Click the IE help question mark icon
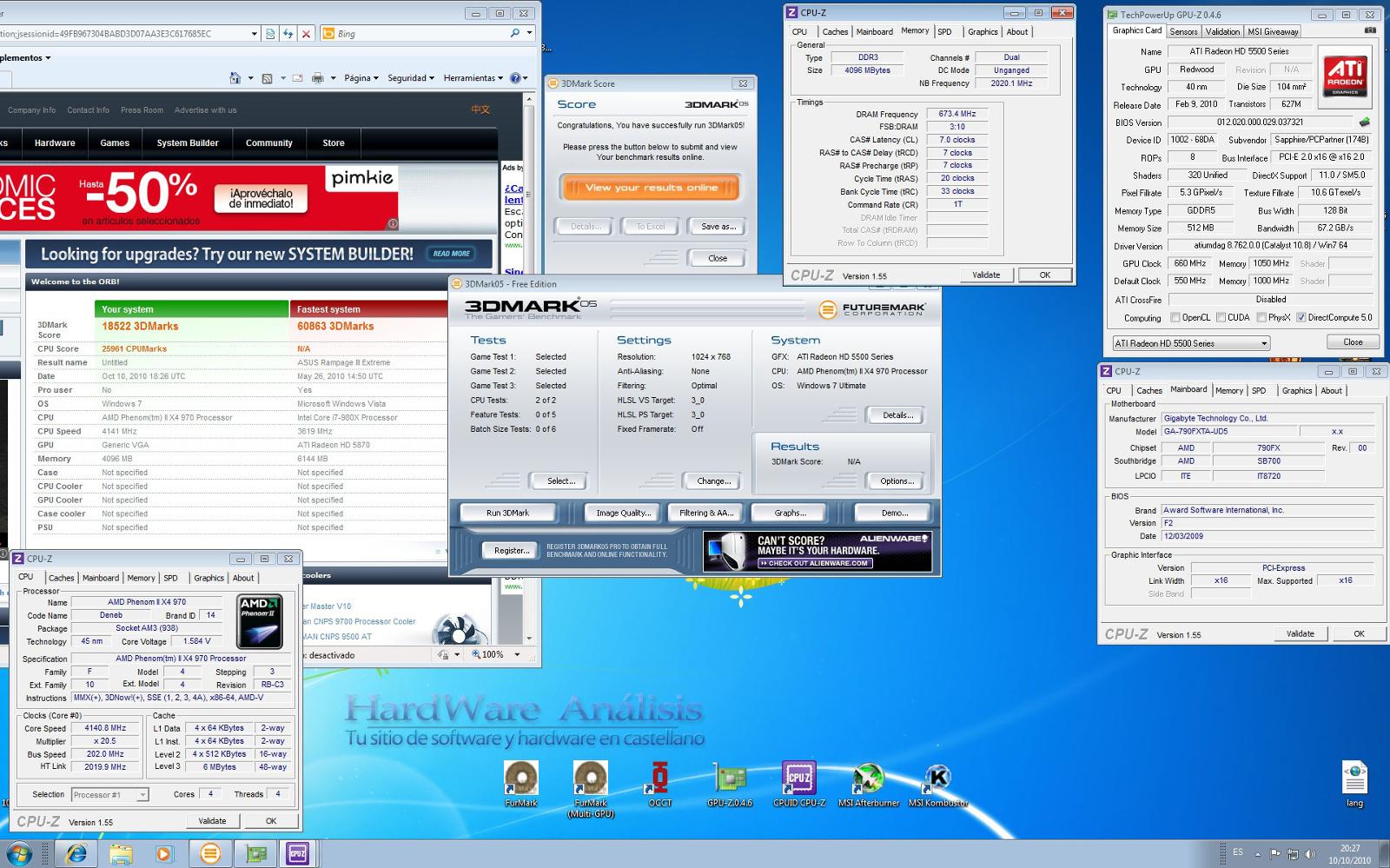1390x868 pixels. pyautogui.click(x=515, y=78)
